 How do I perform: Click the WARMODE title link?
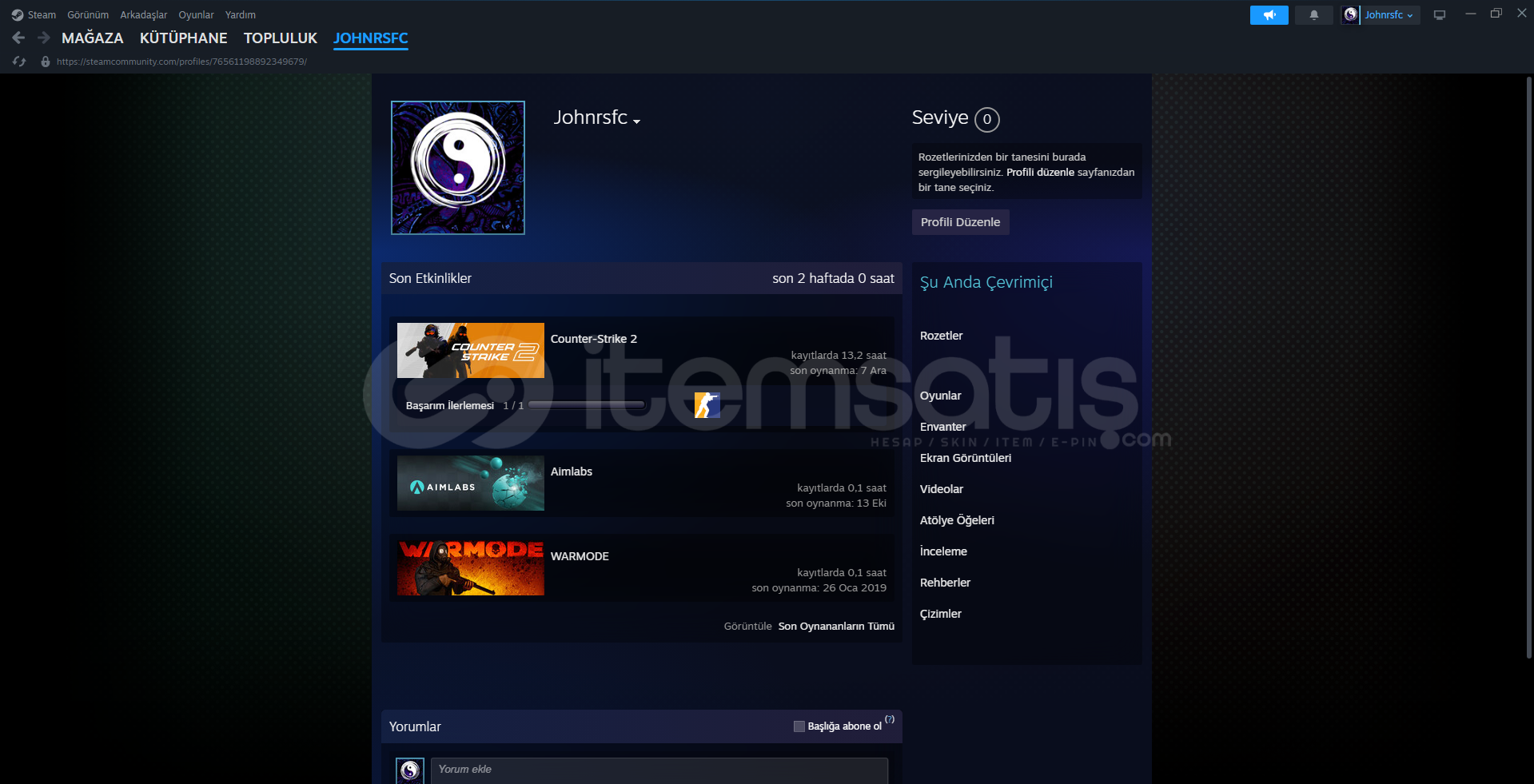coord(580,556)
